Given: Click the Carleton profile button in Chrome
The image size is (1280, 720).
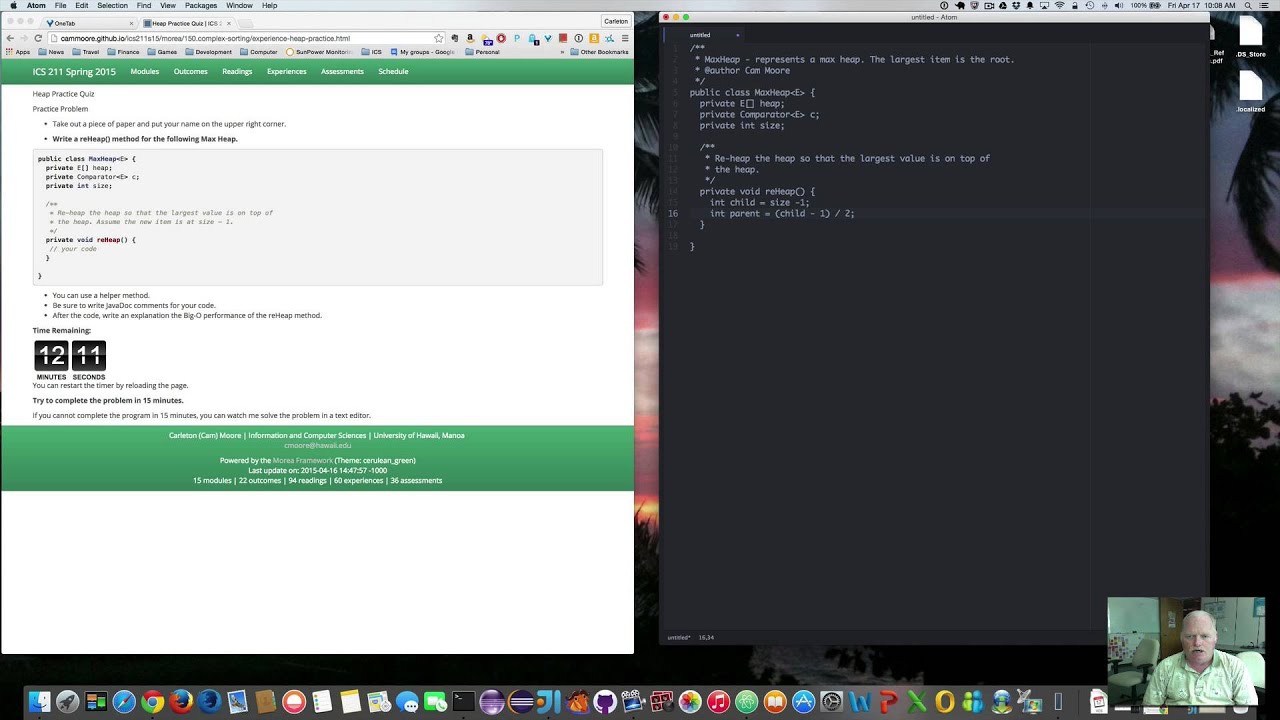Looking at the screenshot, I should click(616, 21).
